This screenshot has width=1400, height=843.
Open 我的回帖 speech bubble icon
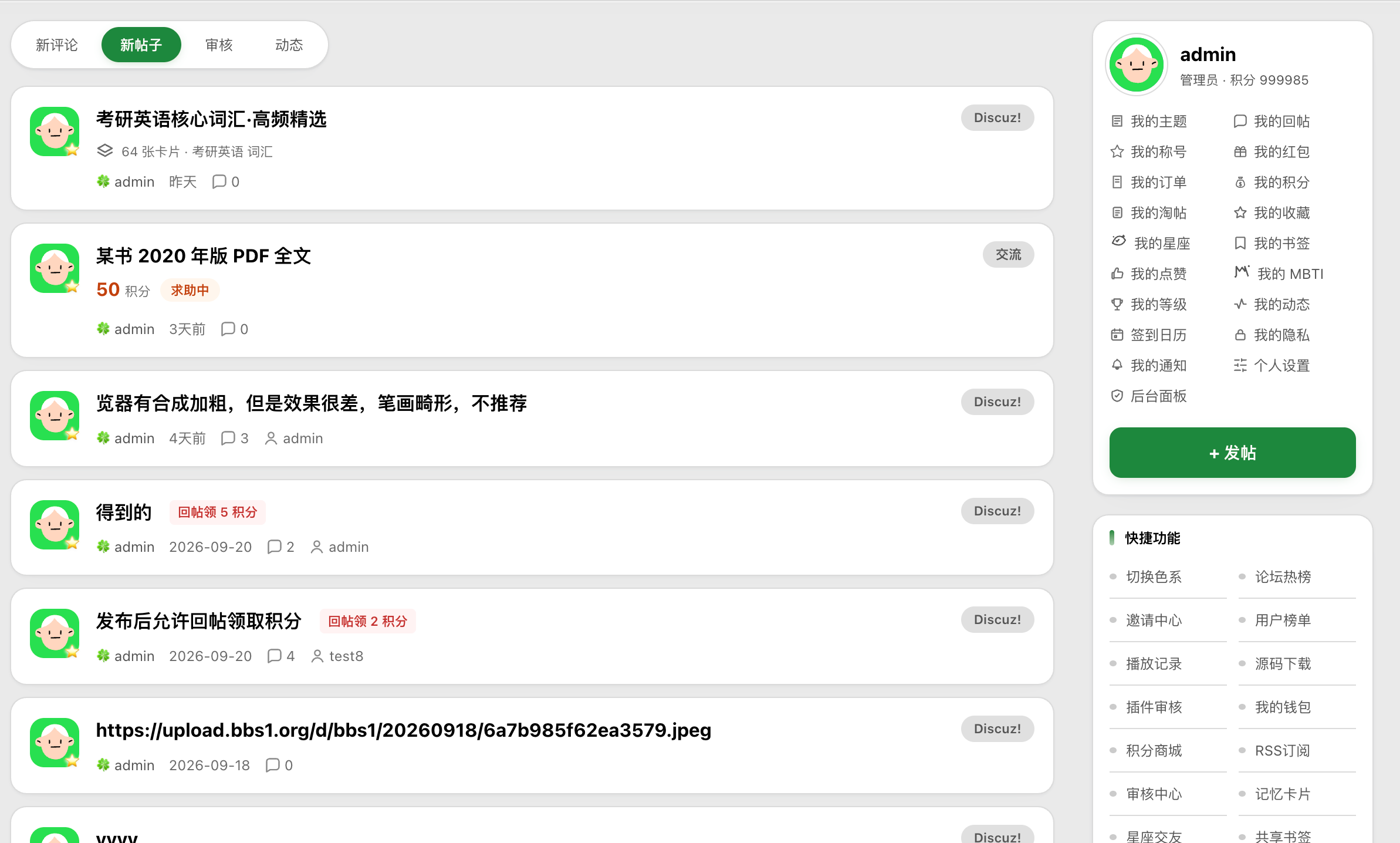(1240, 122)
